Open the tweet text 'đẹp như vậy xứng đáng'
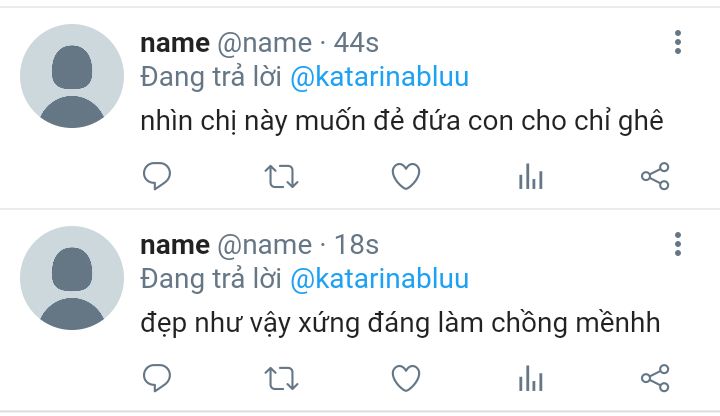Image resolution: width=720 pixels, height=416 pixels. click(286, 324)
